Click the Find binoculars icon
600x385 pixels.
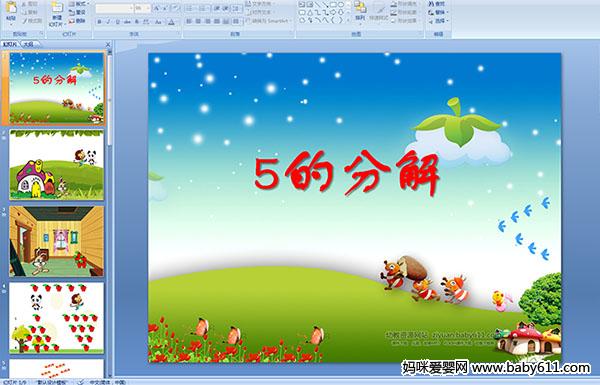coord(431,4)
